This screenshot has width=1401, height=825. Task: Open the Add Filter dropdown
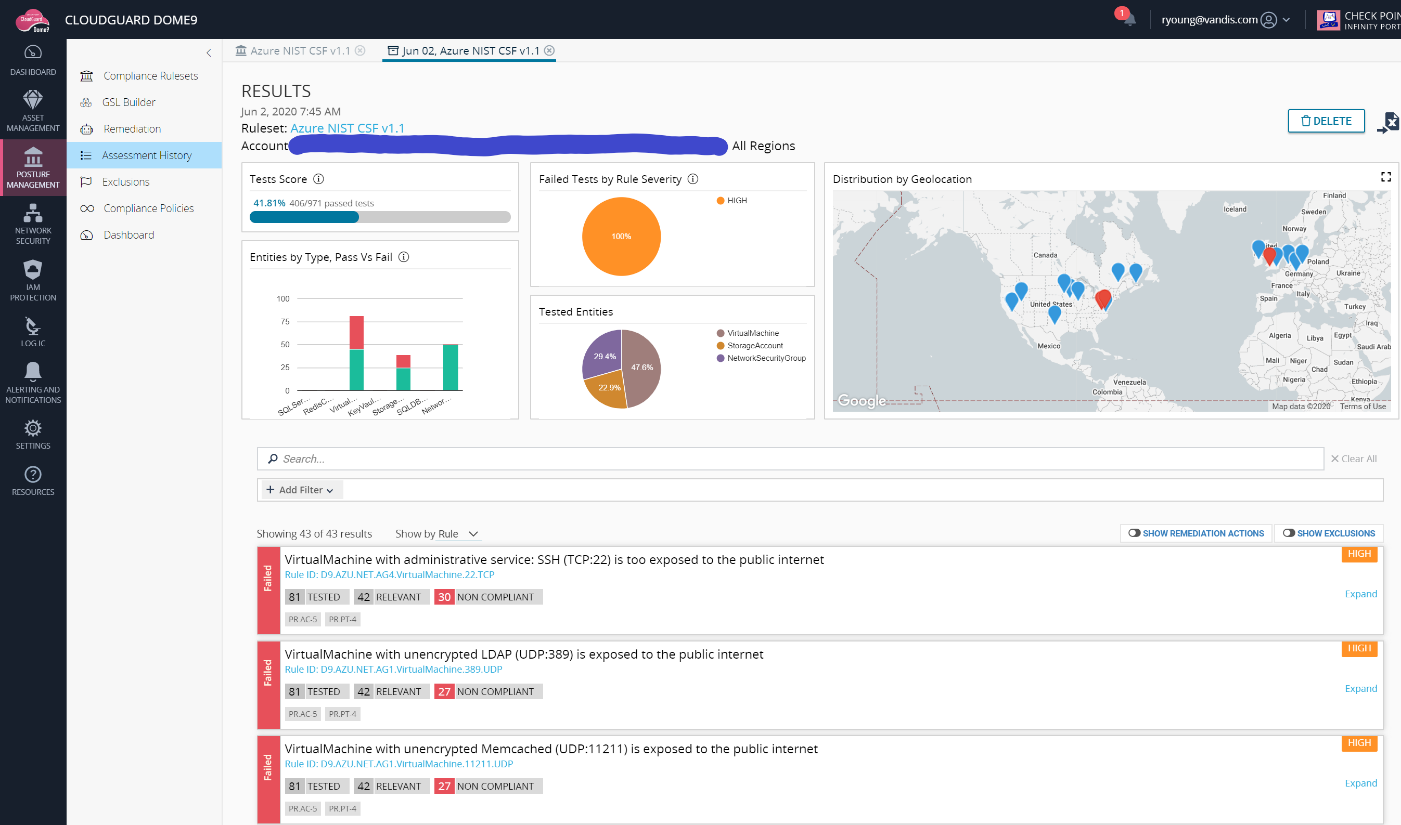click(x=302, y=490)
